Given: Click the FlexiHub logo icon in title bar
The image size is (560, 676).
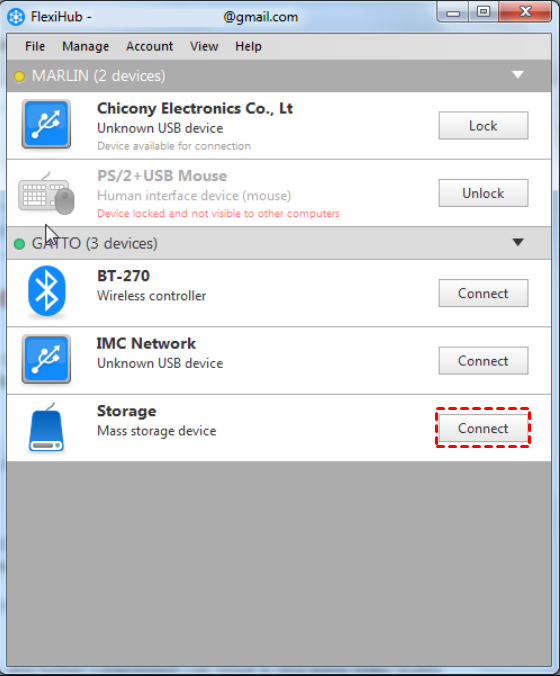Looking at the screenshot, I should click(16, 17).
